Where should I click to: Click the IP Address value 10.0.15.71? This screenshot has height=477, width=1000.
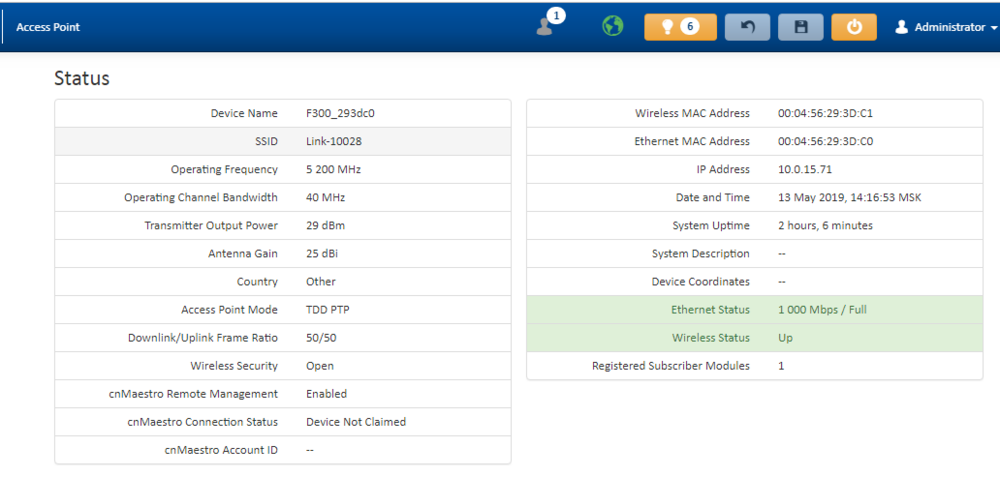pos(804,170)
